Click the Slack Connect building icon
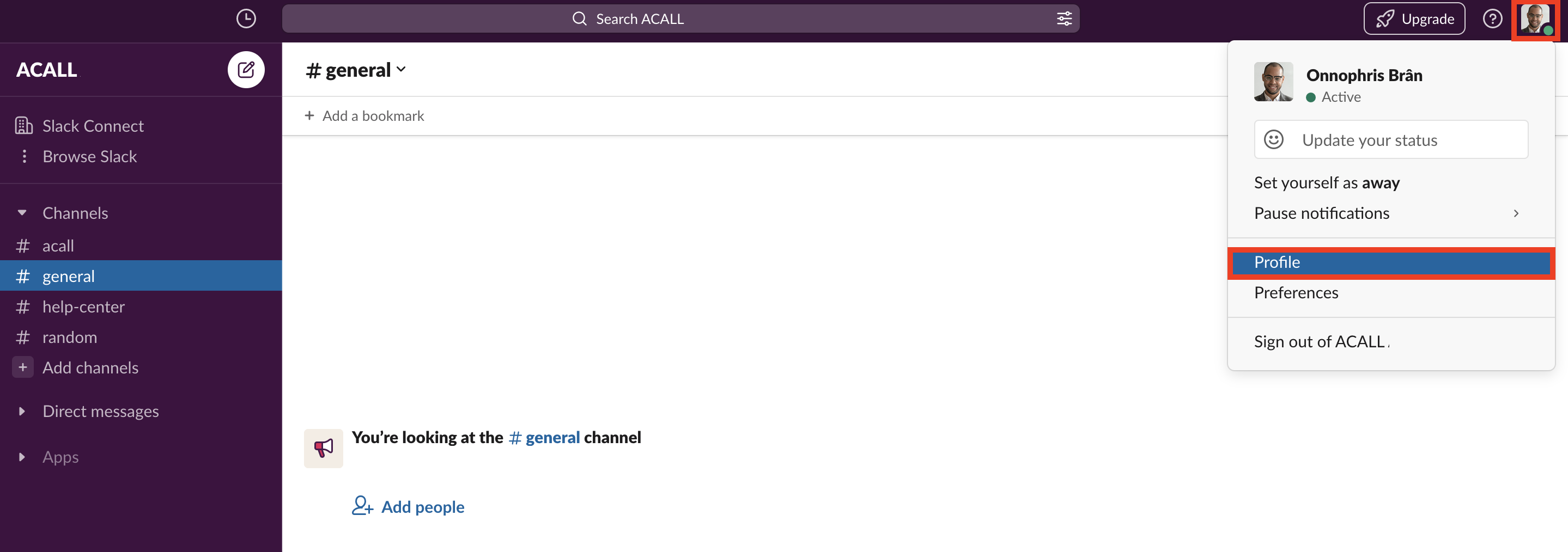This screenshot has height=552, width=1568. [24, 126]
